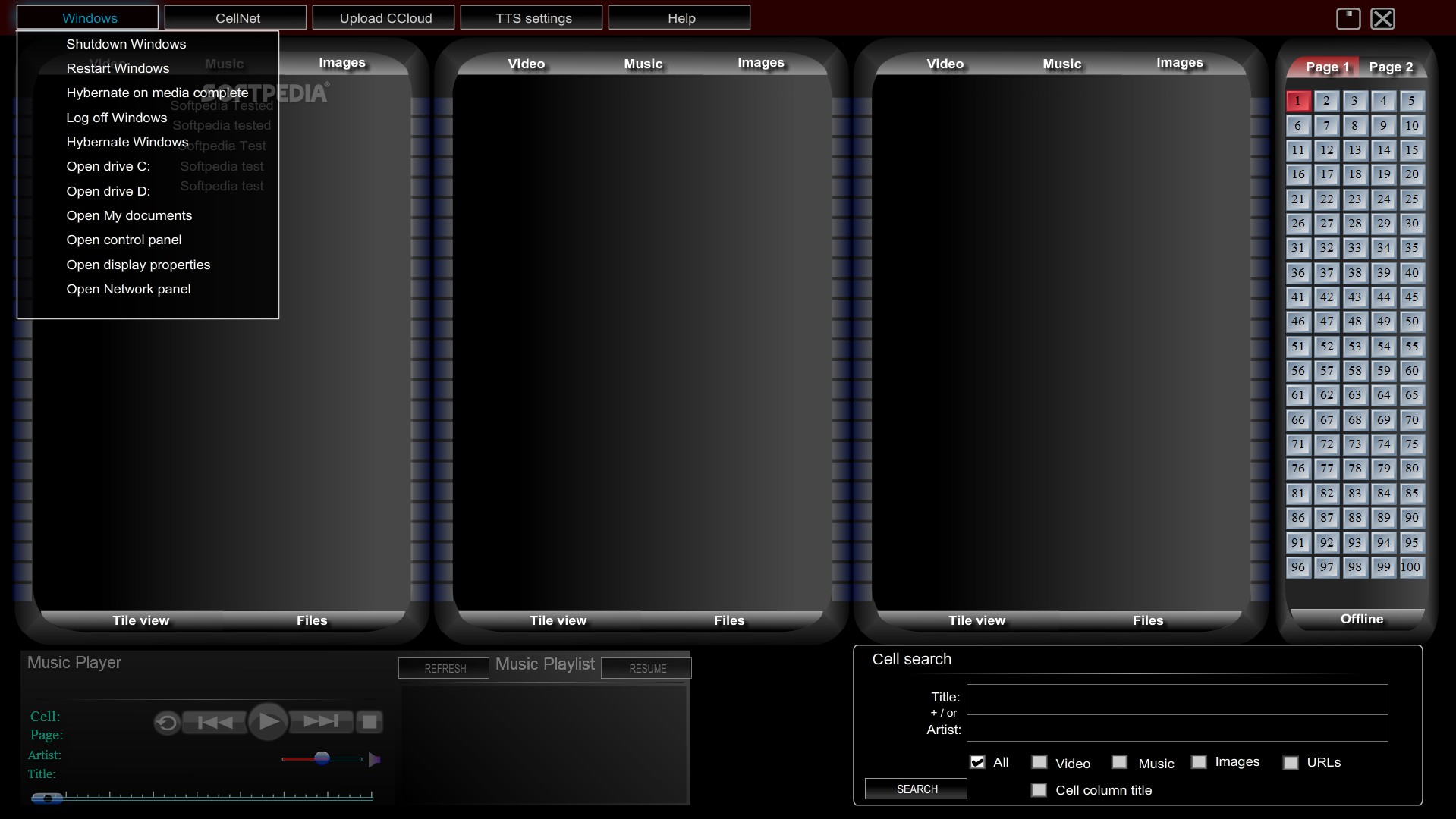Skip to next track in Music Player
Image resolution: width=1456 pixels, height=819 pixels.
321,721
